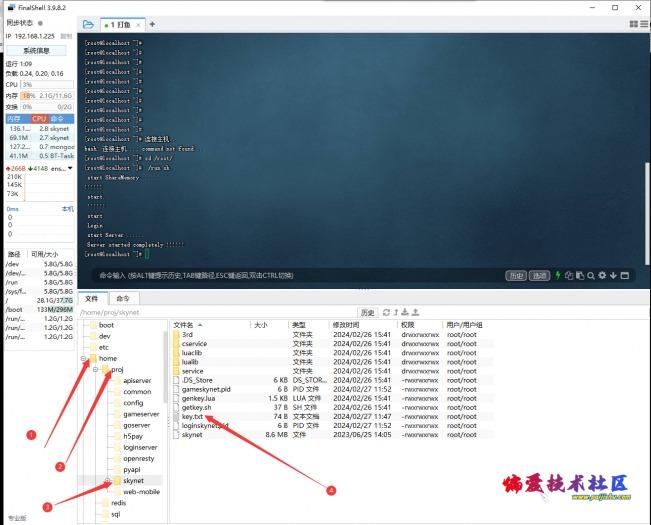Image resolution: width=651 pixels, height=525 pixels.
Task: Select the .DS_Store file row
Action: 332,380
